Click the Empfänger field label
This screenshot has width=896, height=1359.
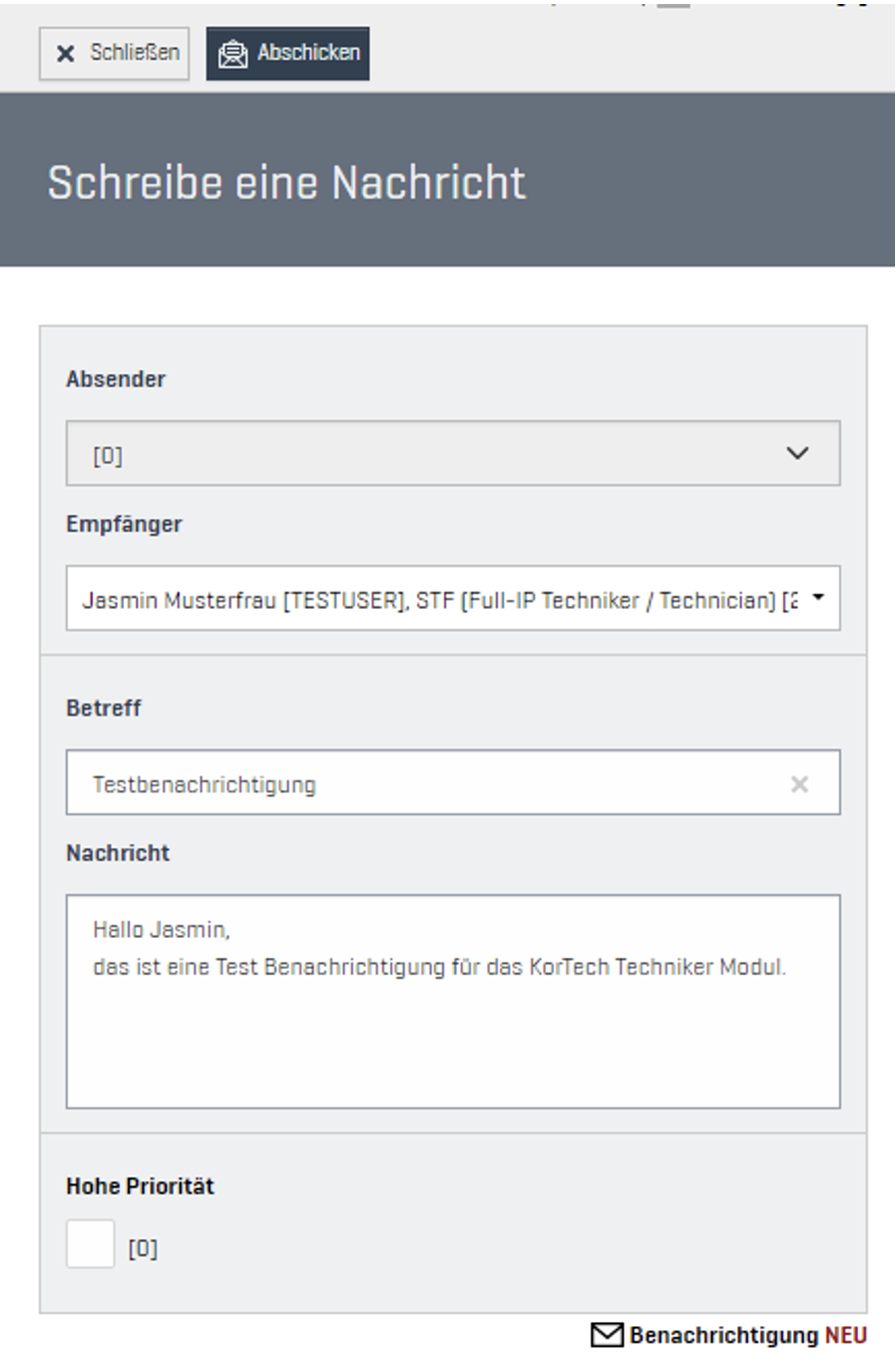(124, 524)
